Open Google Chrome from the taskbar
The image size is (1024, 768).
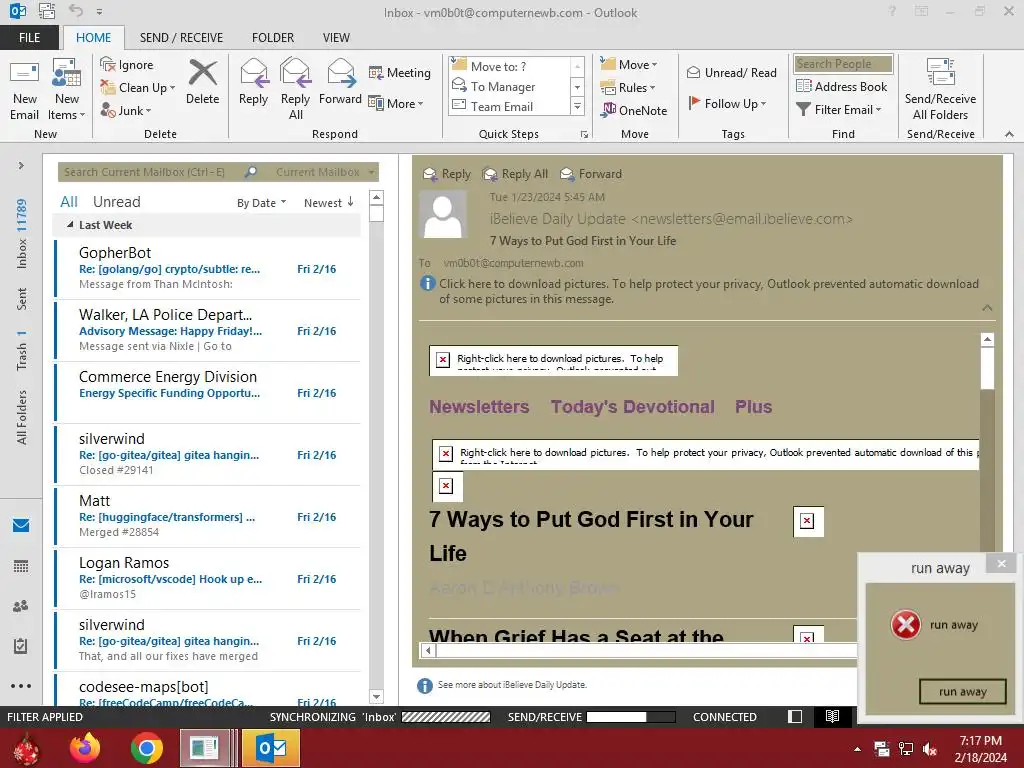coord(146,748)
